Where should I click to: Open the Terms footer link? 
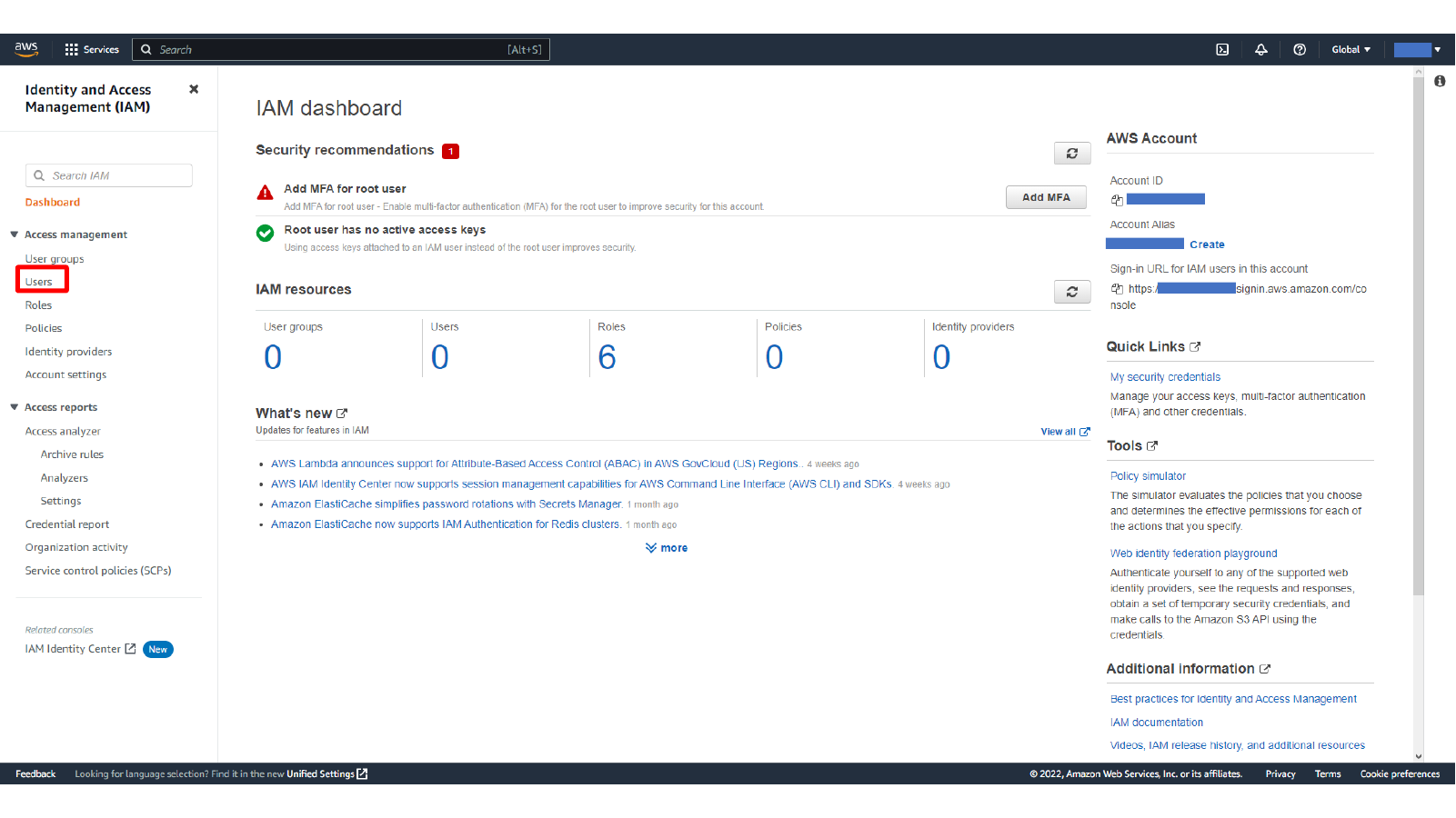point(1327,774)
